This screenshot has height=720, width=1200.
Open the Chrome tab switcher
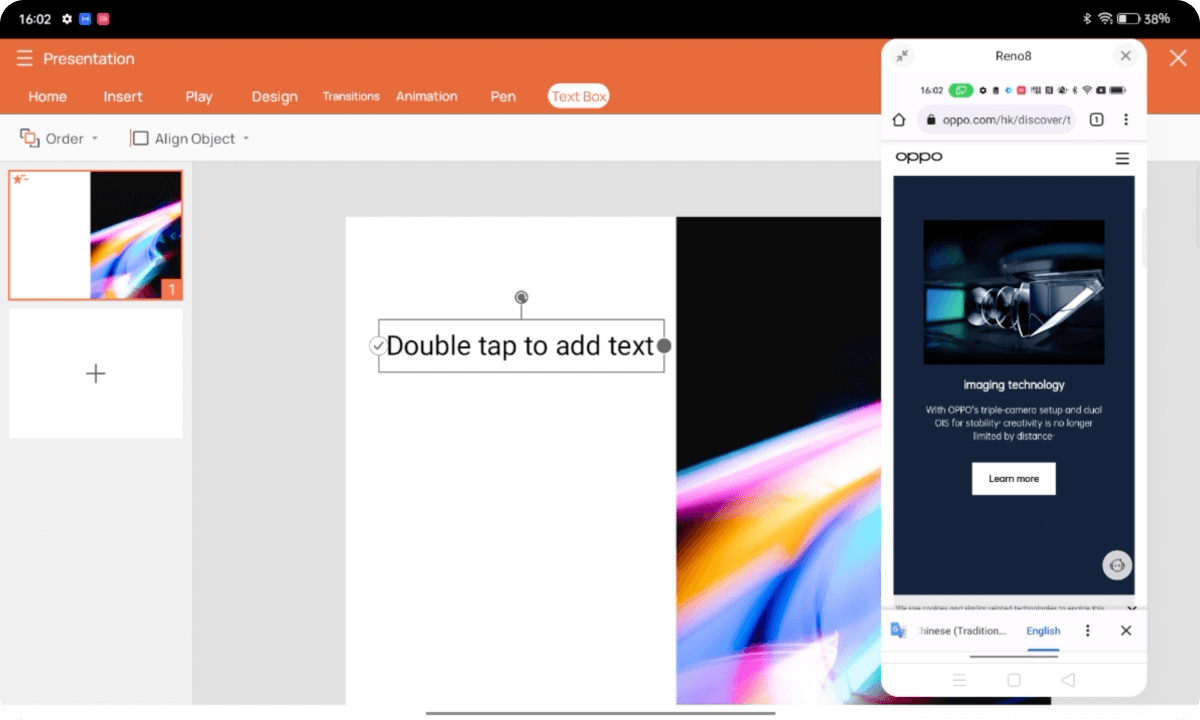click(1096, 119)
